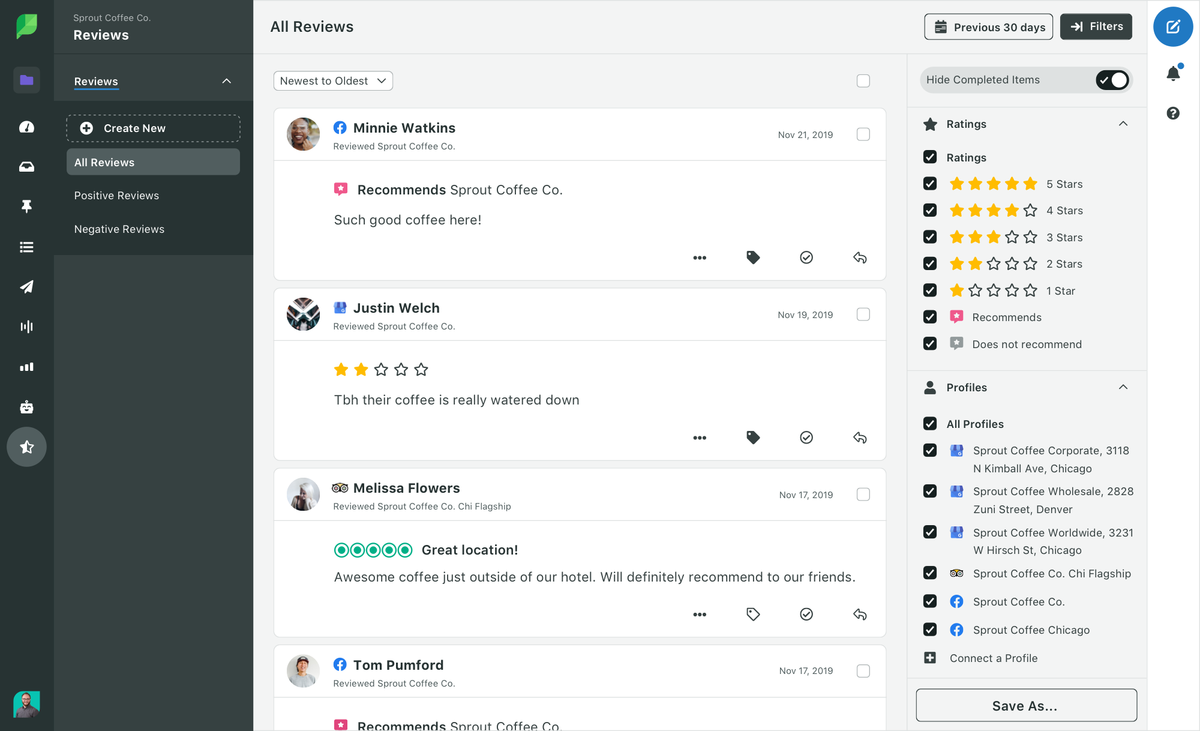This screenshot has width=1200, height=731.
Task: Click Save As button
Action: click(x=1026, y=705)
